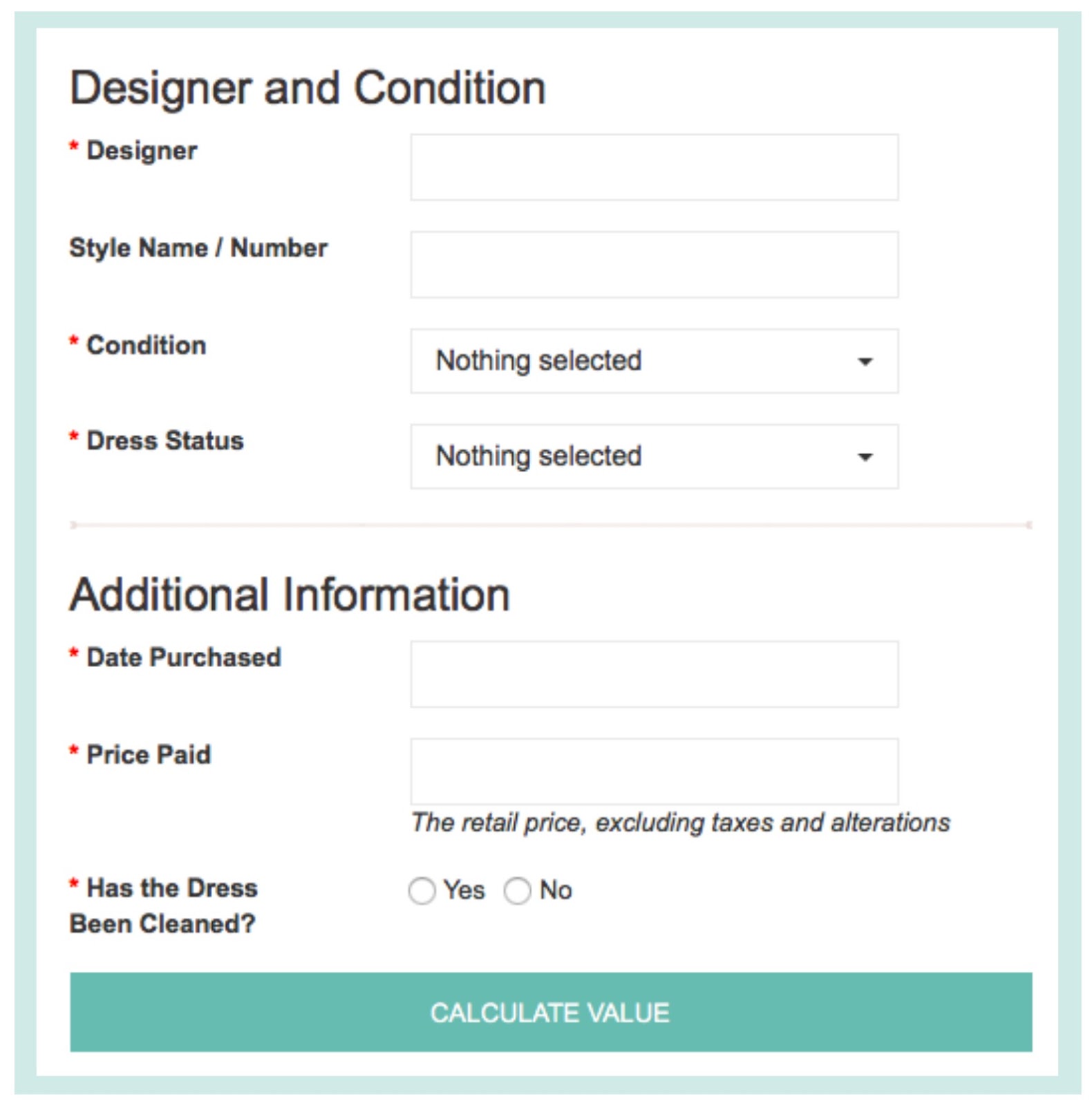Expand the Dress Status dropdown
This screenshot has width=1092, height=1106.
(x=654, y=456)
